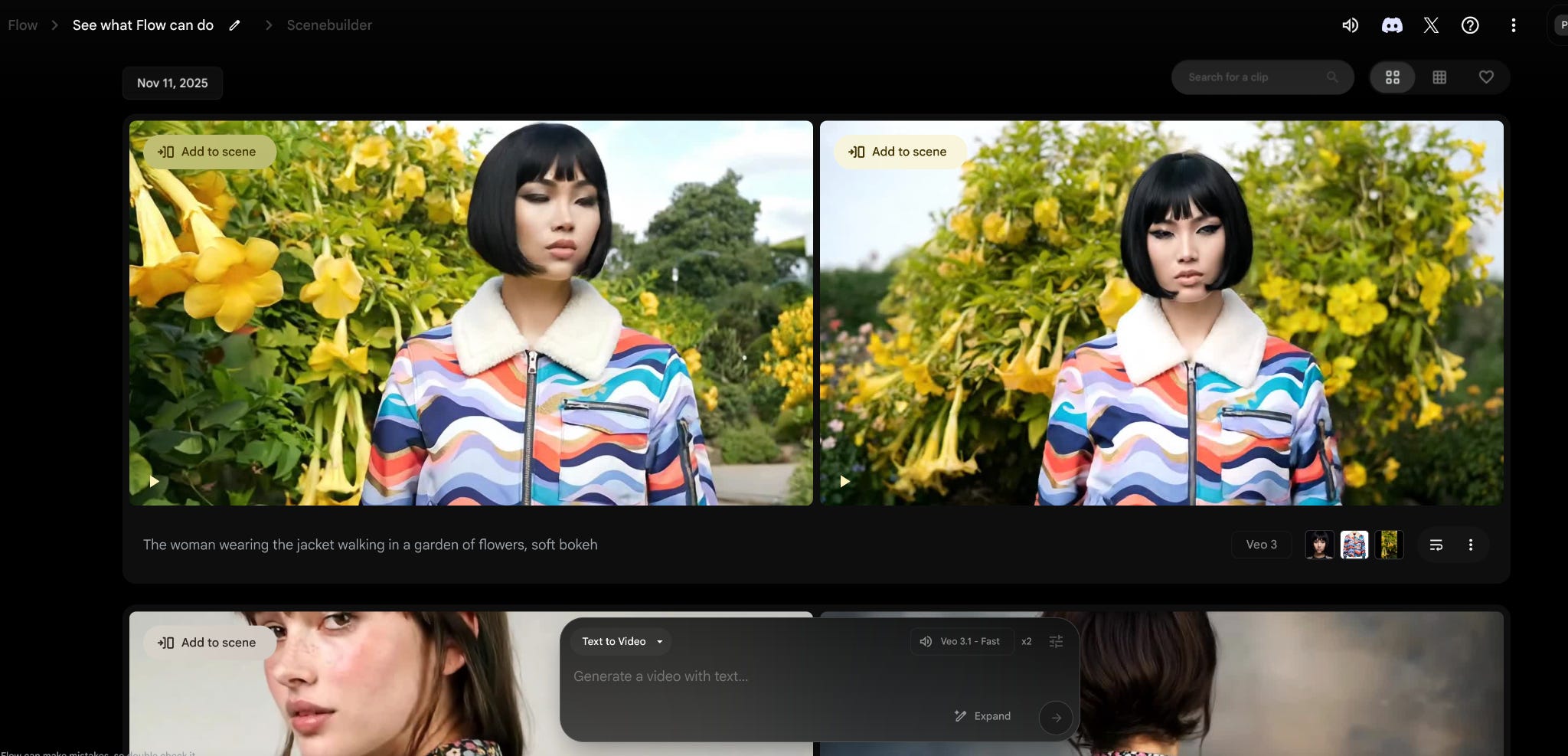This screenshot has width=1568, height=756.
Task: Open the header three-dot more menu
Action: coord(1513,25)
